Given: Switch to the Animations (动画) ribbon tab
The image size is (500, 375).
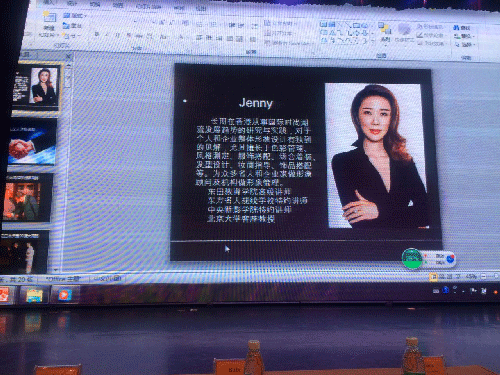Looking at the screenshot, I should pyautogui.click(x=118, y=5).
